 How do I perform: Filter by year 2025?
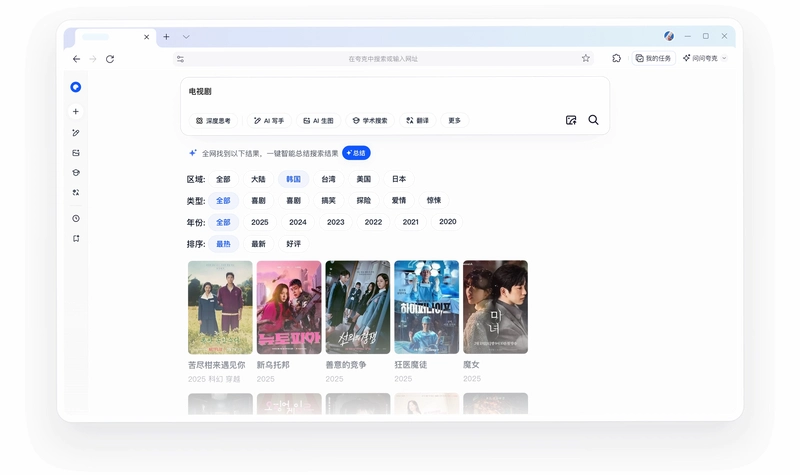click(x=260, y=222)
